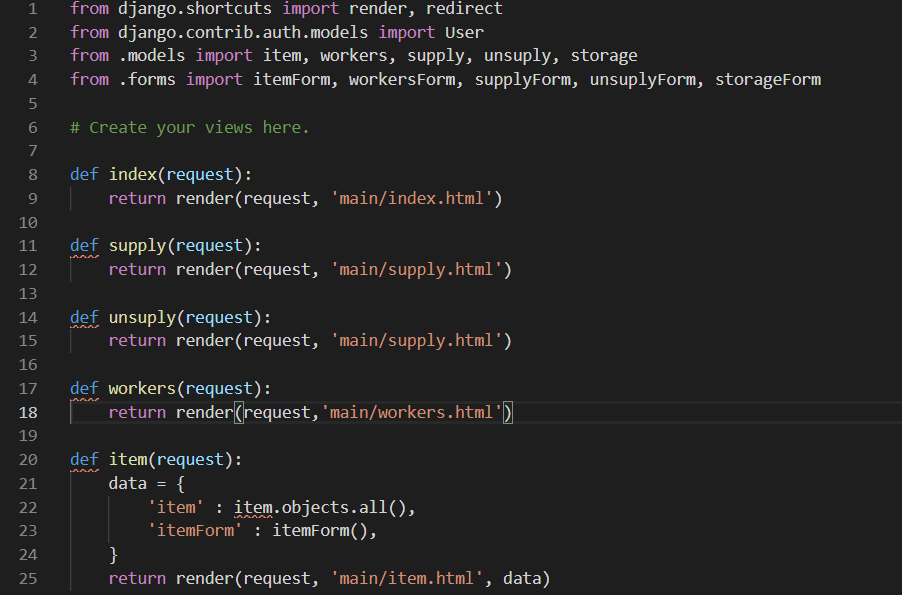Click highlighted closing parenthesis on line 18

coord(507,412)
